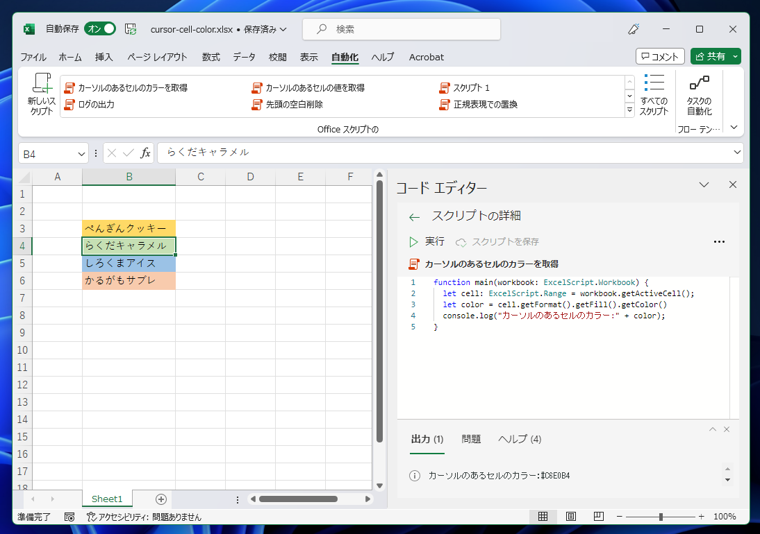Click スクリプトを保存 button
760x534 pixels.
(x=497, y=241)
